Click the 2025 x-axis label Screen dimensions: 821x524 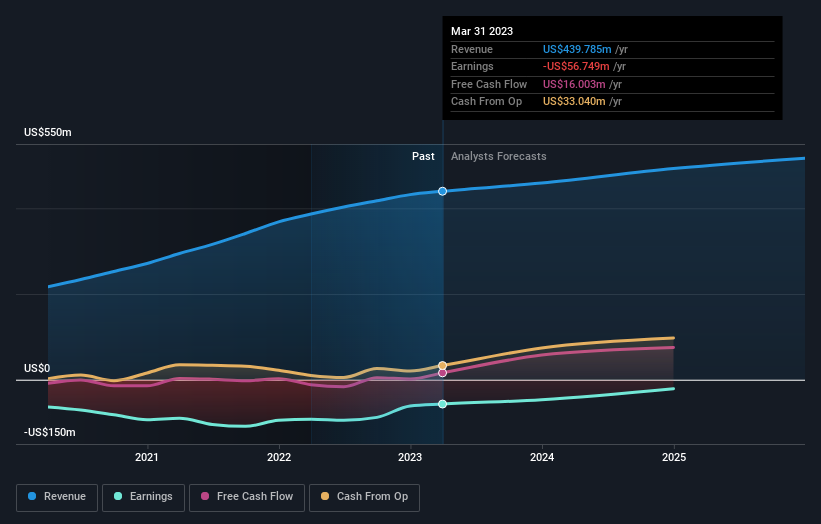(x=674, y=458)
